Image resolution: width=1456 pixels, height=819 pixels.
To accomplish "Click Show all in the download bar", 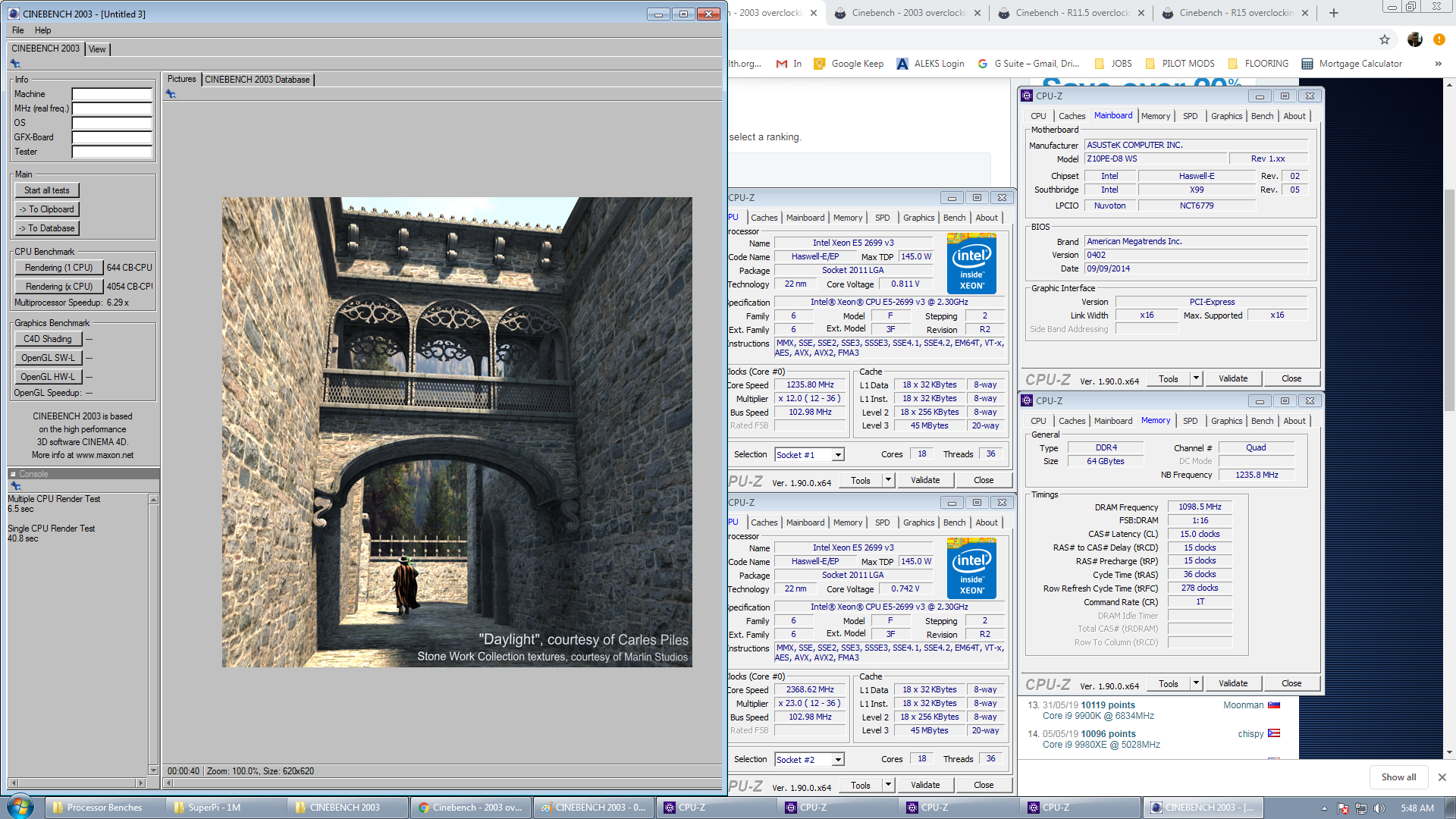I will [1398, 777].
